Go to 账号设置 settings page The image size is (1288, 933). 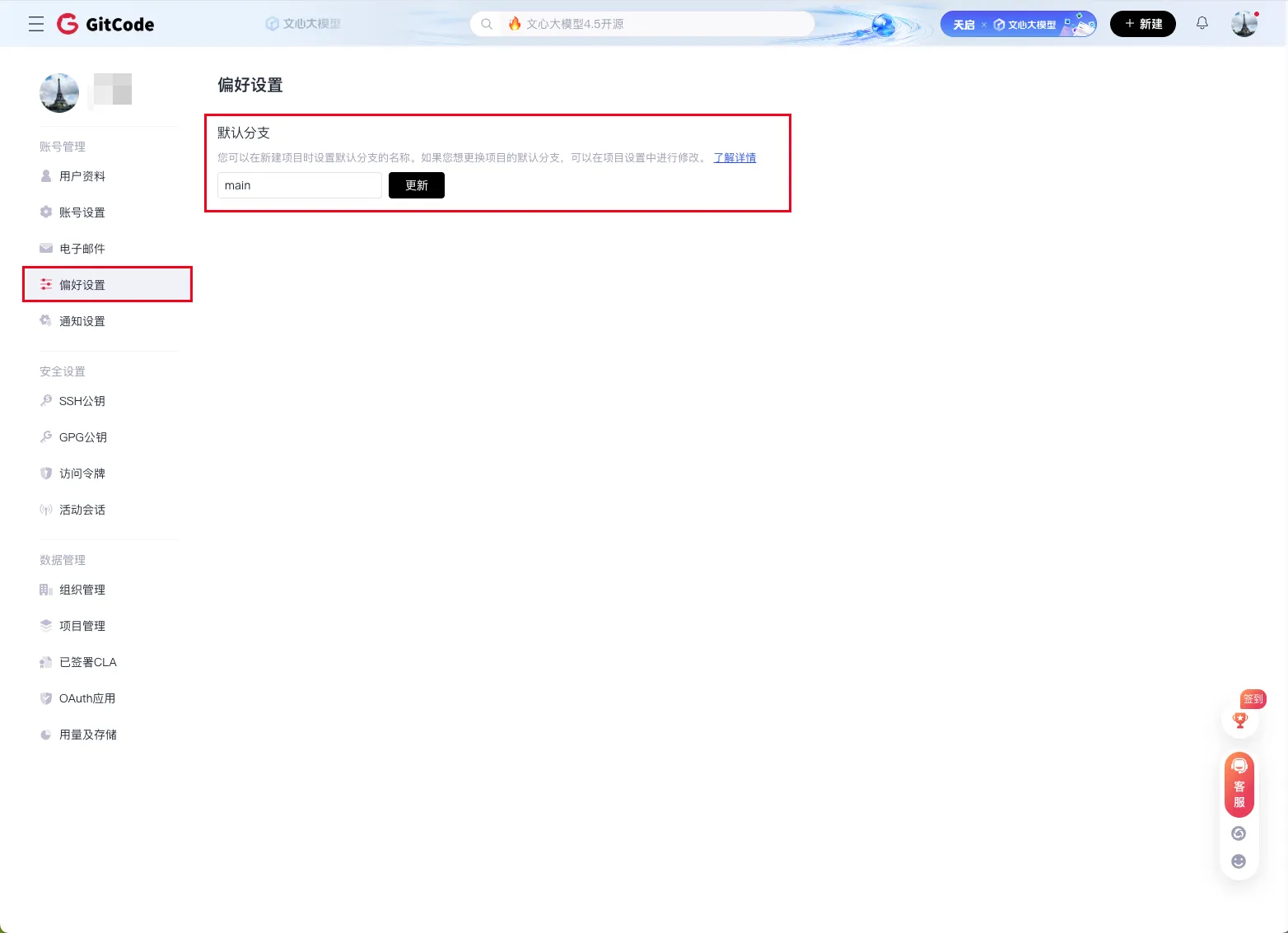coord(82,212)
